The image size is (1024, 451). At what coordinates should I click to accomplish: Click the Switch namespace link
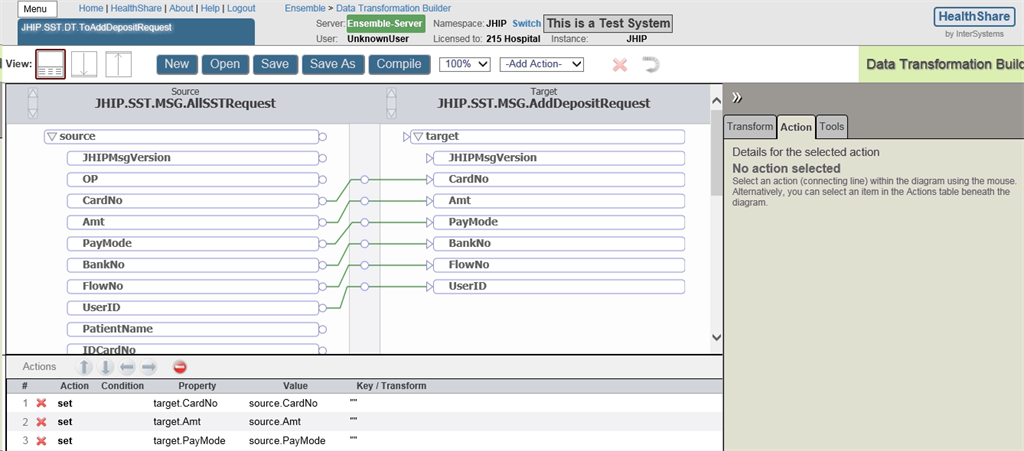[x=526, y=23]
